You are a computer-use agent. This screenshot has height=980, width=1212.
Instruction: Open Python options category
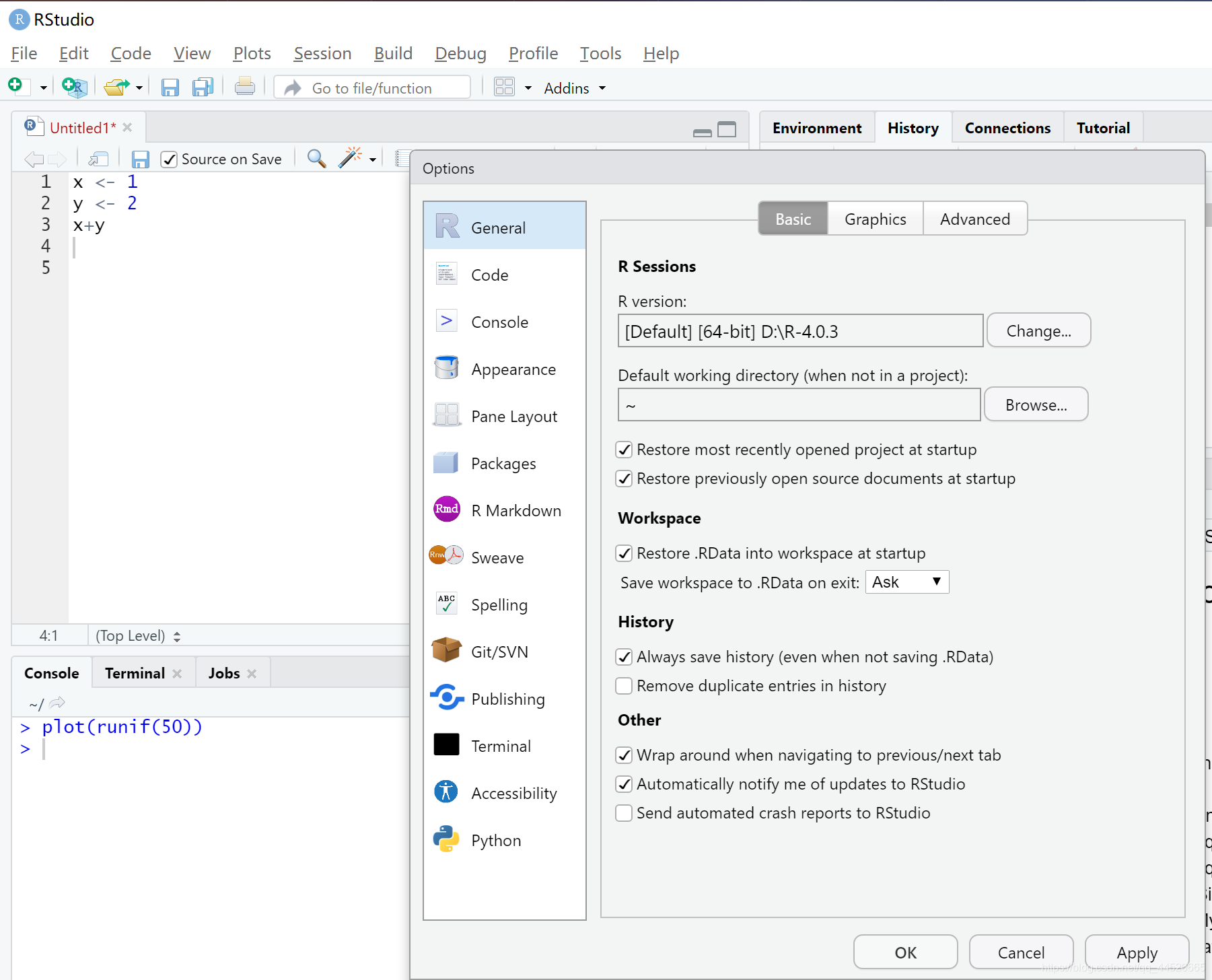pos(505,840)
